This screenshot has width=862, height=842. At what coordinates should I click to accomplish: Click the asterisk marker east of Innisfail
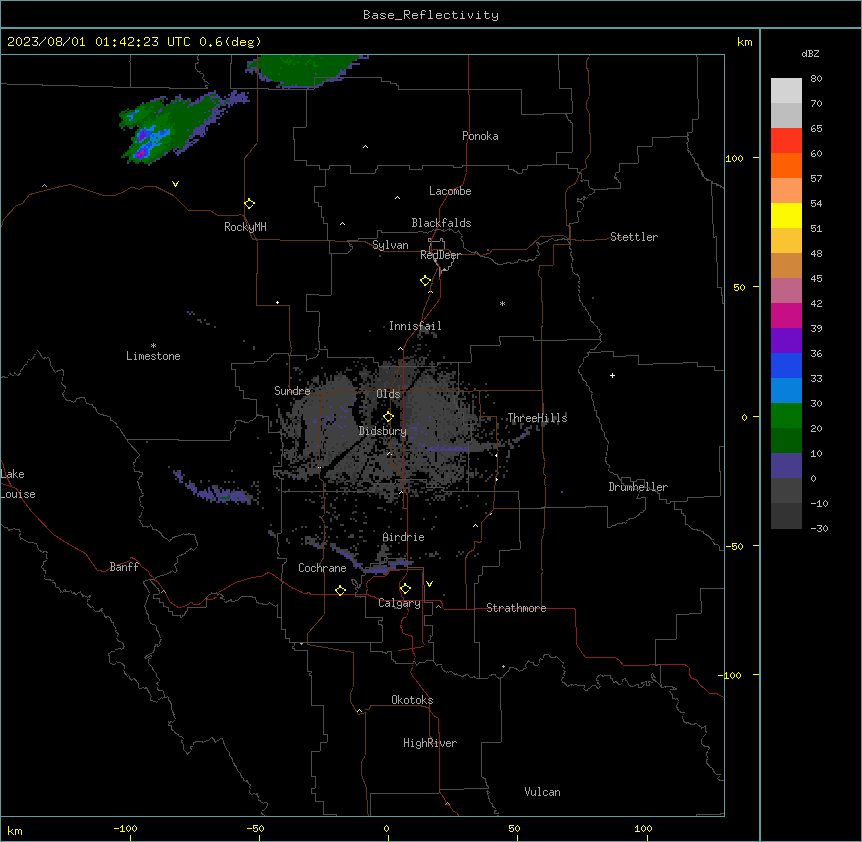point(502,303)
